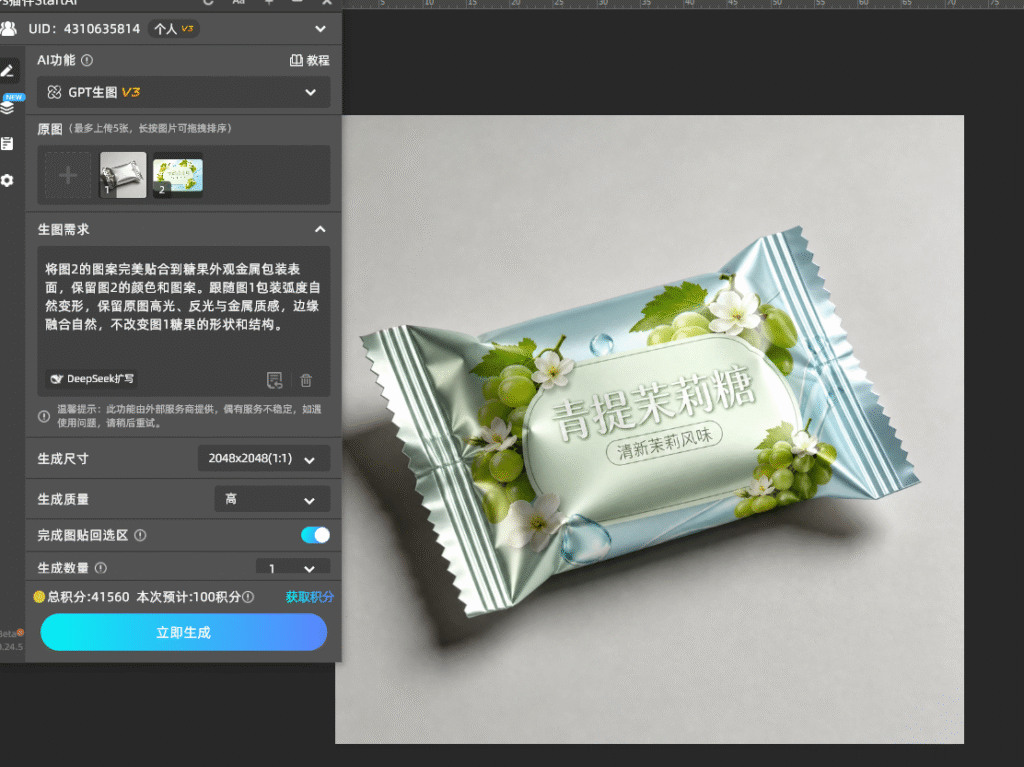
Task: Delete prompt text with the trash icon
Action: [306, 380]
